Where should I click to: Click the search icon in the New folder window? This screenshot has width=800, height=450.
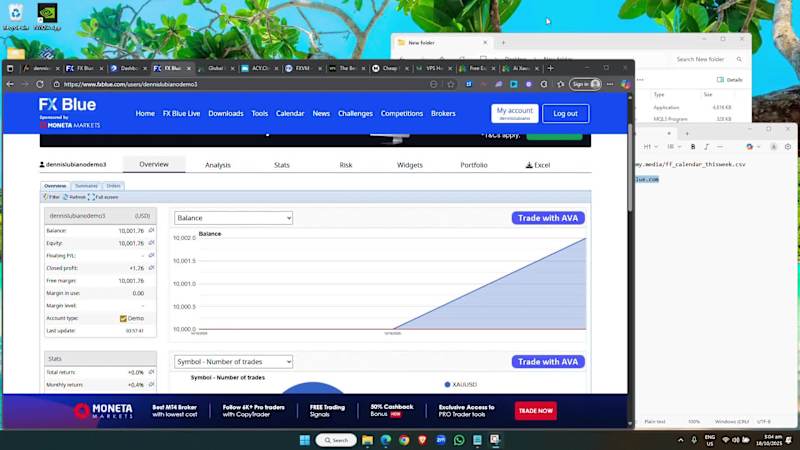(x=739, y=59)
